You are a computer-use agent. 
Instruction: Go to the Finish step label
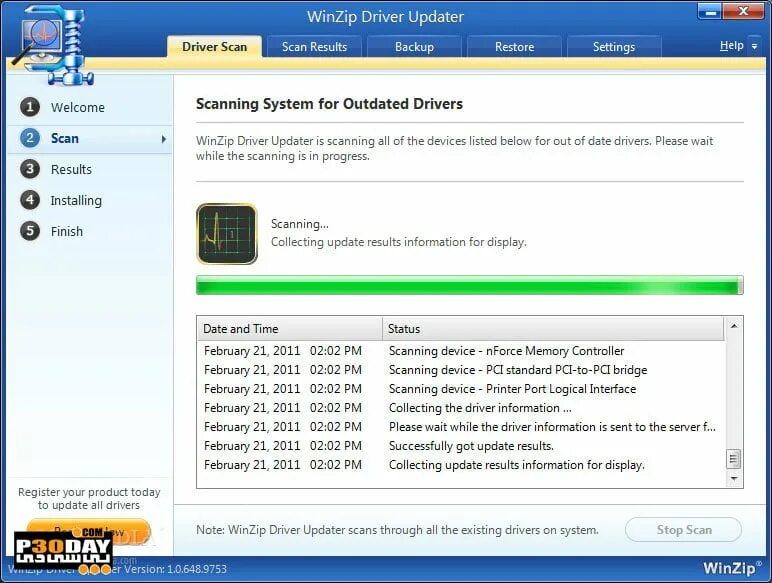pos(67,231)
